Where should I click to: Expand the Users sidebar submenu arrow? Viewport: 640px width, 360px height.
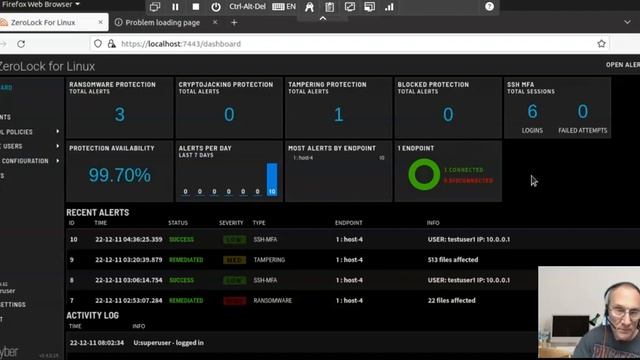[58, 146]
